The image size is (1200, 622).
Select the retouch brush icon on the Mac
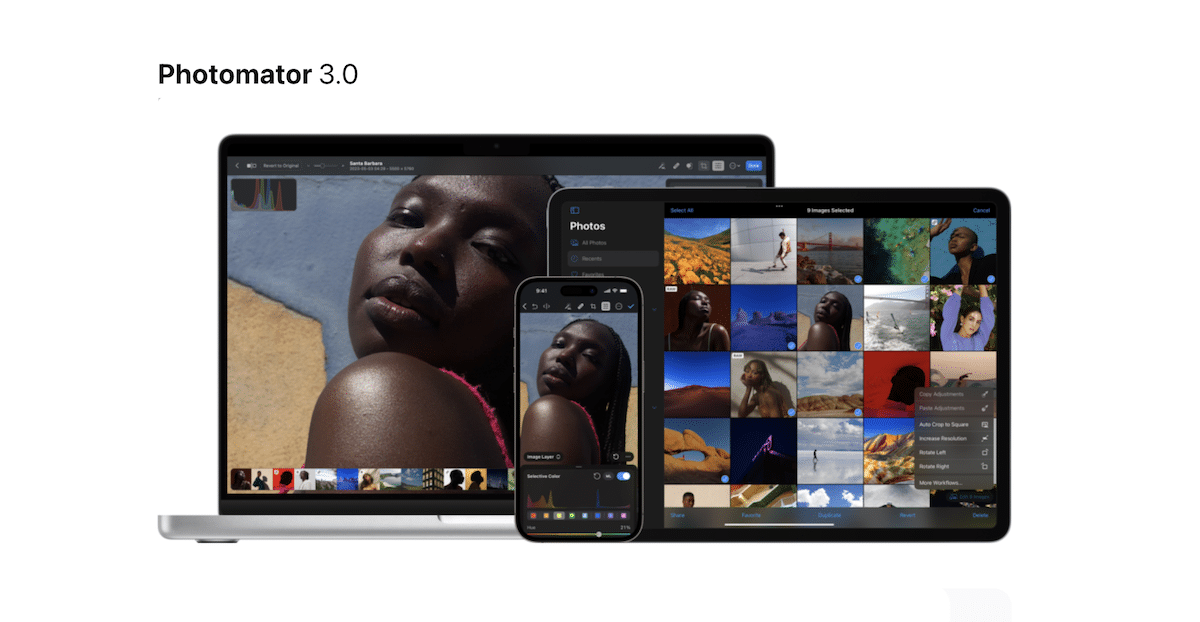click(x=676, y=165)
